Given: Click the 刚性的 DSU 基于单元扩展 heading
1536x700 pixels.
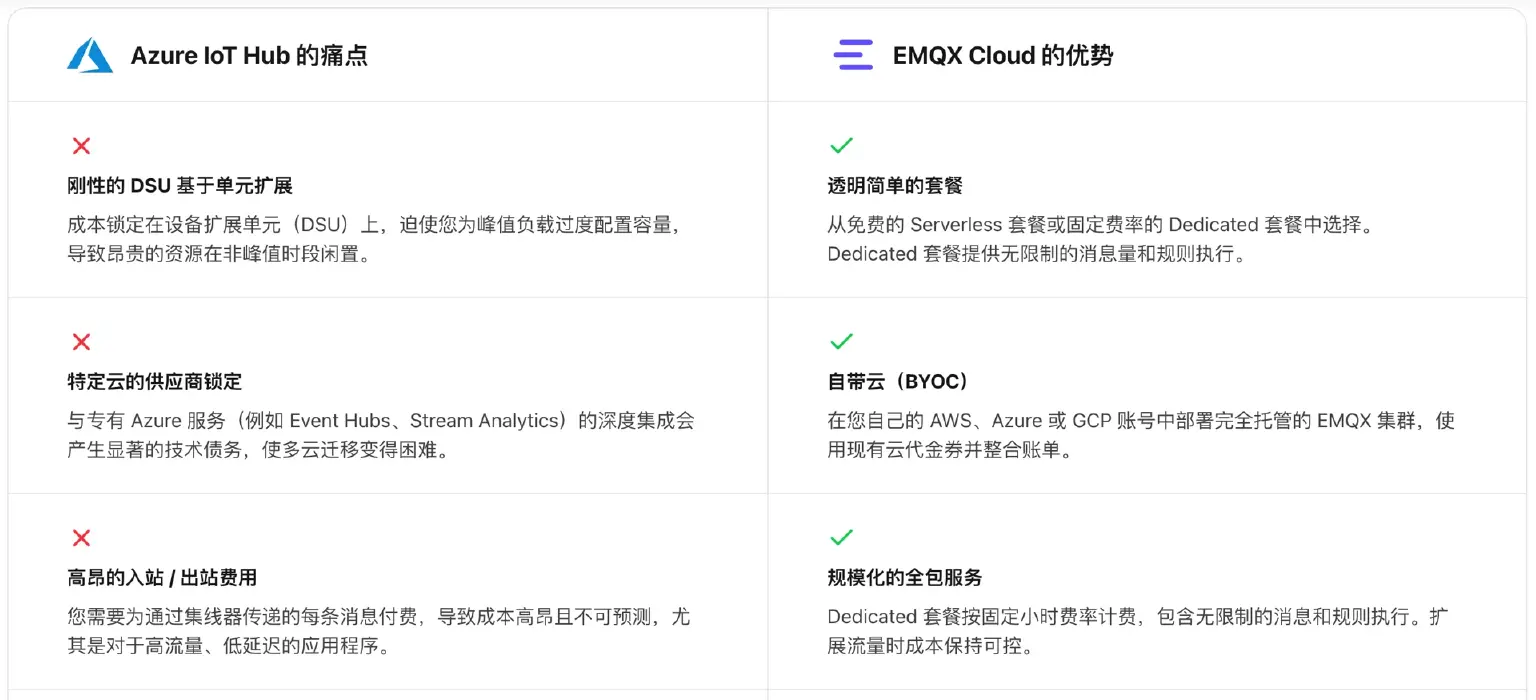Looking at the screenshot, I should click(x=180, y=186).
